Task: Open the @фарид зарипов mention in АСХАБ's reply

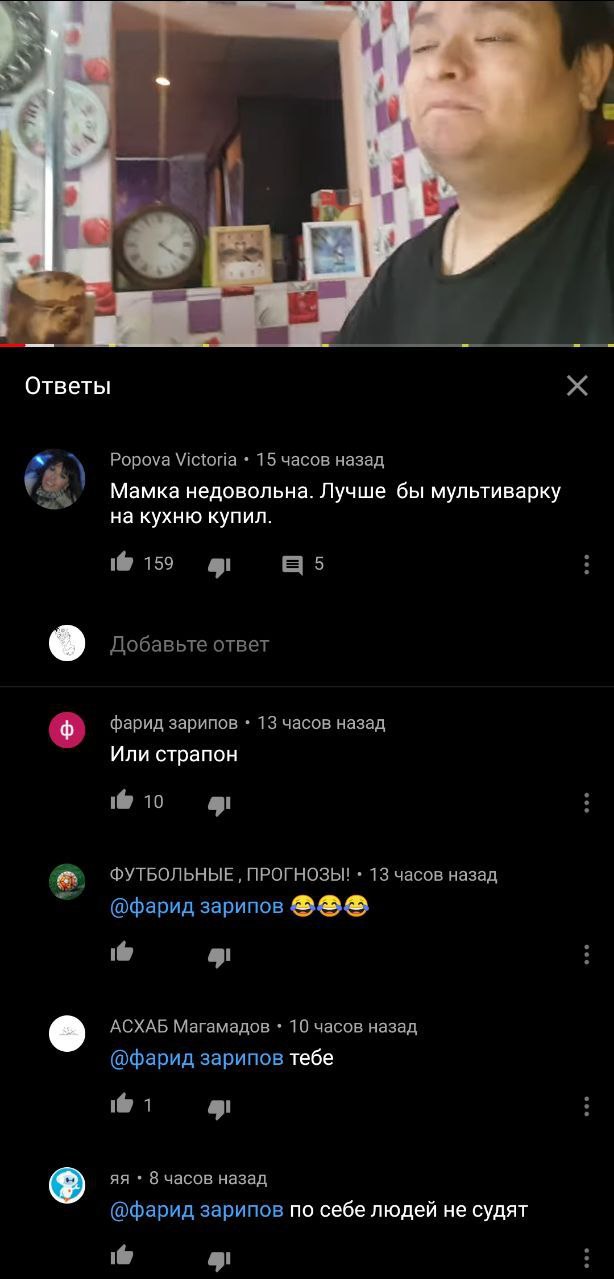Action: tap(196, 1058)
